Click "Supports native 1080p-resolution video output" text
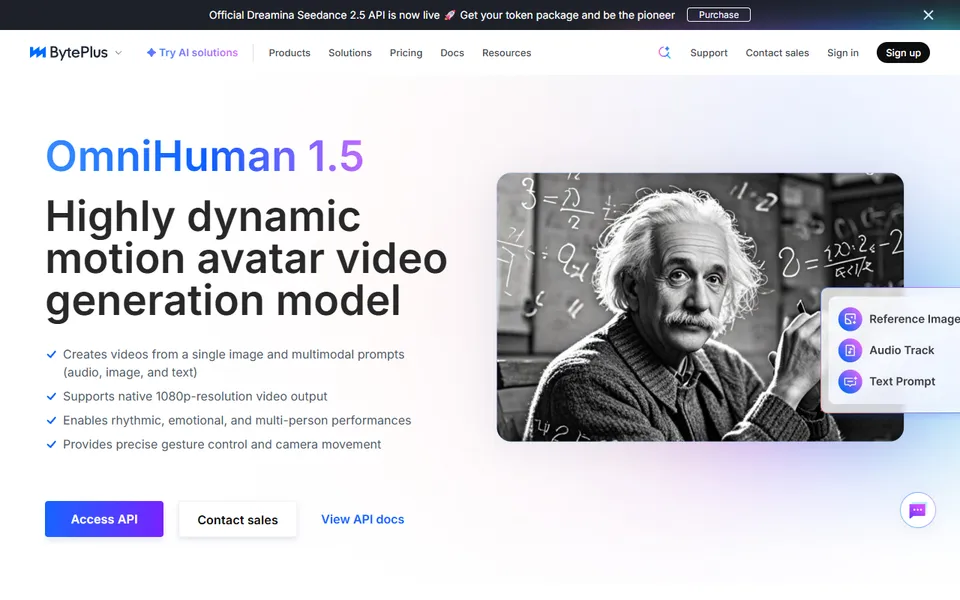This screenshot has height=600, width=960. click(195, 396)
